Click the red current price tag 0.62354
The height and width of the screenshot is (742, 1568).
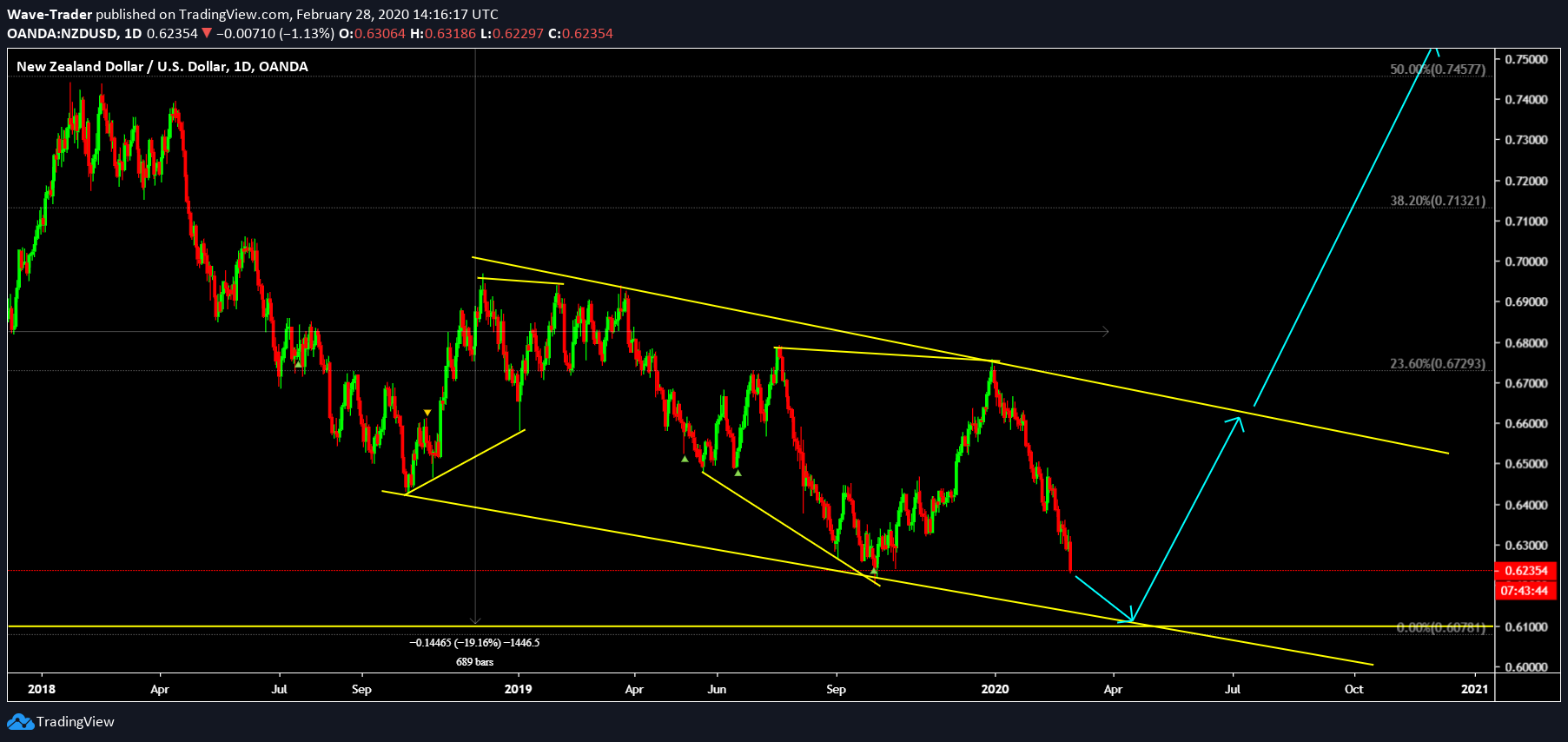tap(1525, 571)
